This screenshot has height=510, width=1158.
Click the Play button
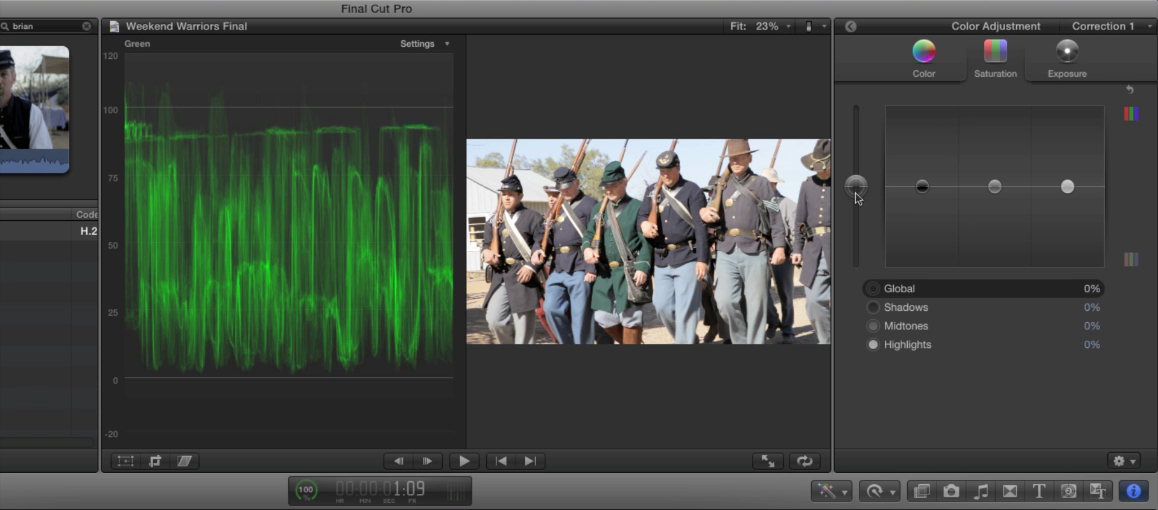pos(465,461)
